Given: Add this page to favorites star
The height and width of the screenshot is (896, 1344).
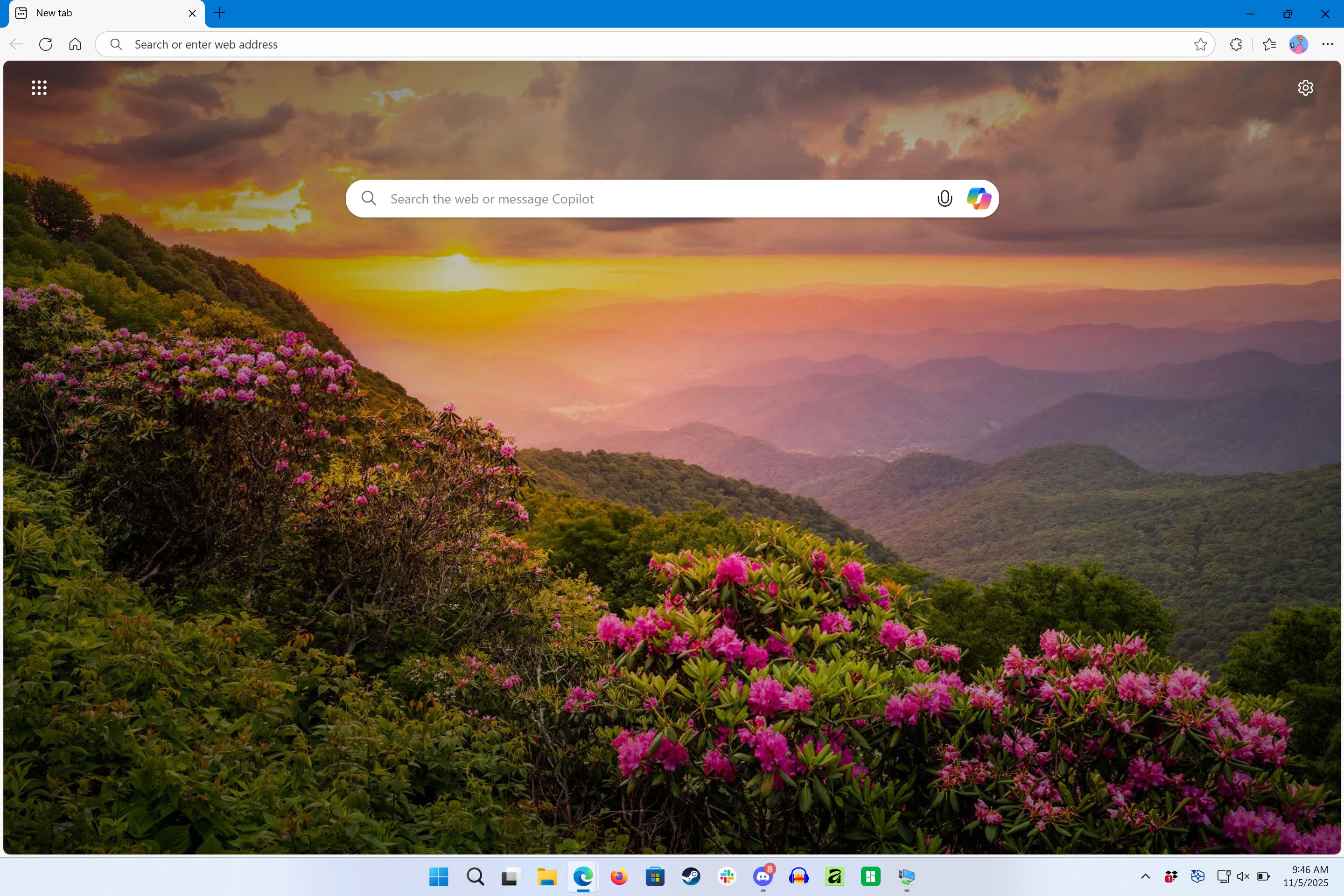Looking at the screenshot, I should [x=1200, y=45].
